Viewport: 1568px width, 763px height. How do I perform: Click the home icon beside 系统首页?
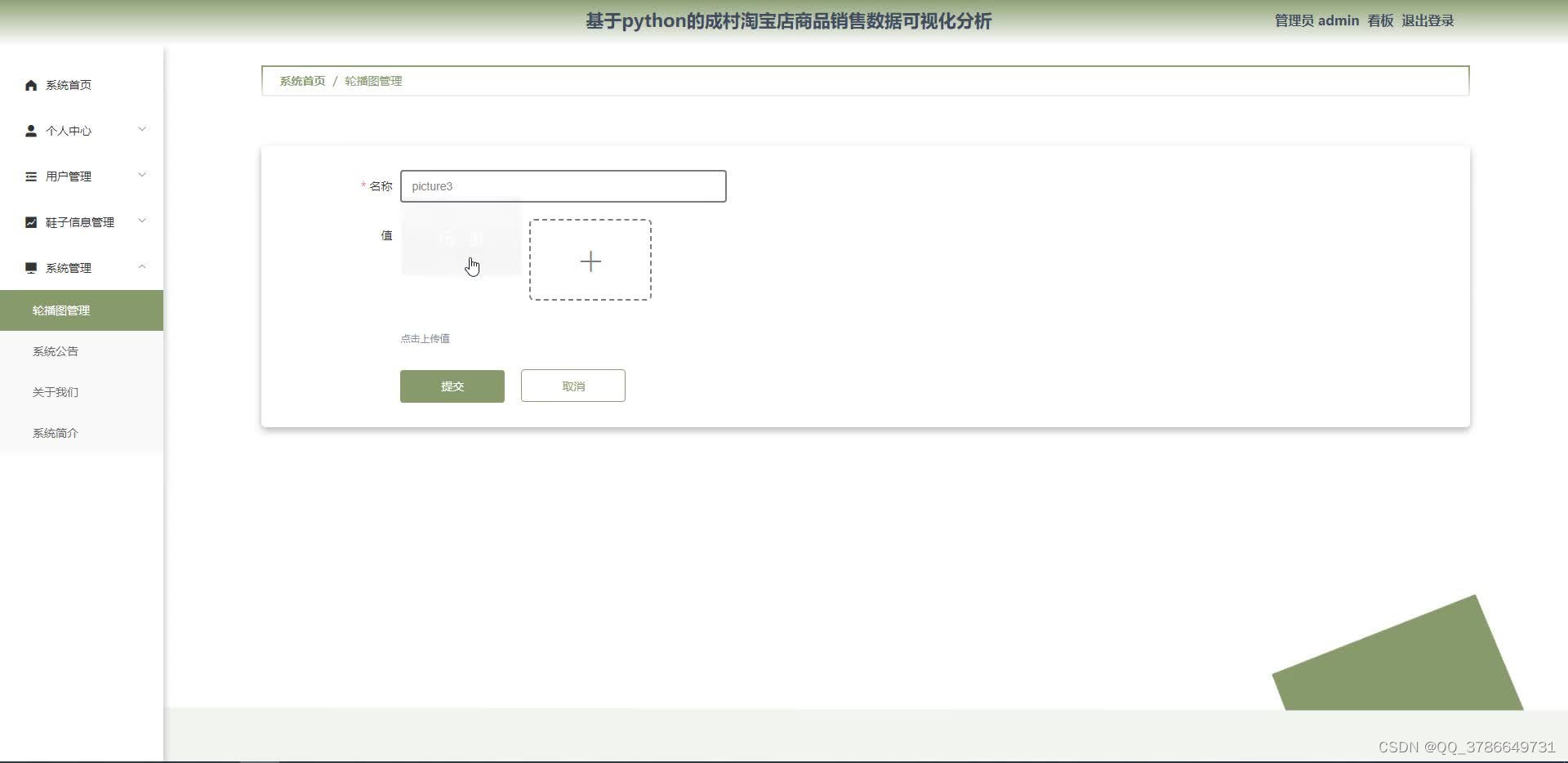31,85
